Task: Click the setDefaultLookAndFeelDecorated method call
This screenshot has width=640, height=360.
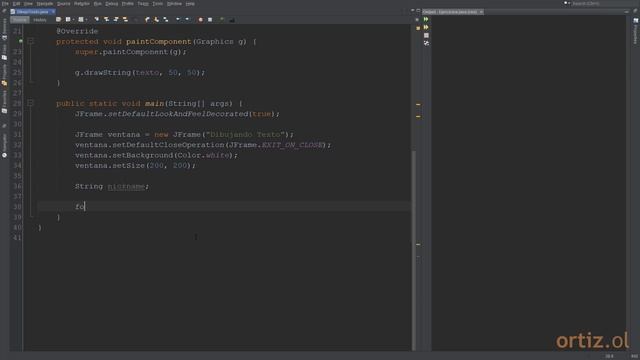Action: (178, 114)
